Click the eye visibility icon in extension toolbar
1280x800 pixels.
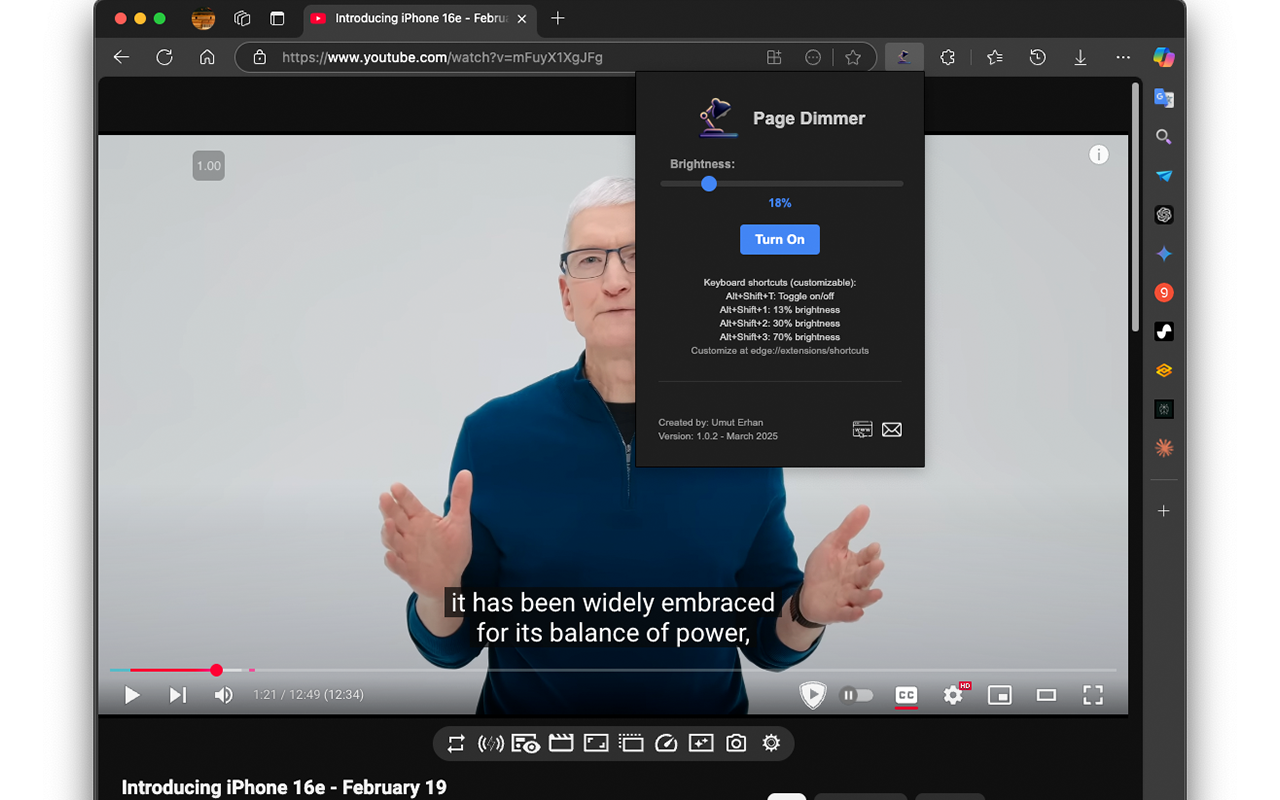tap(526, 743)
